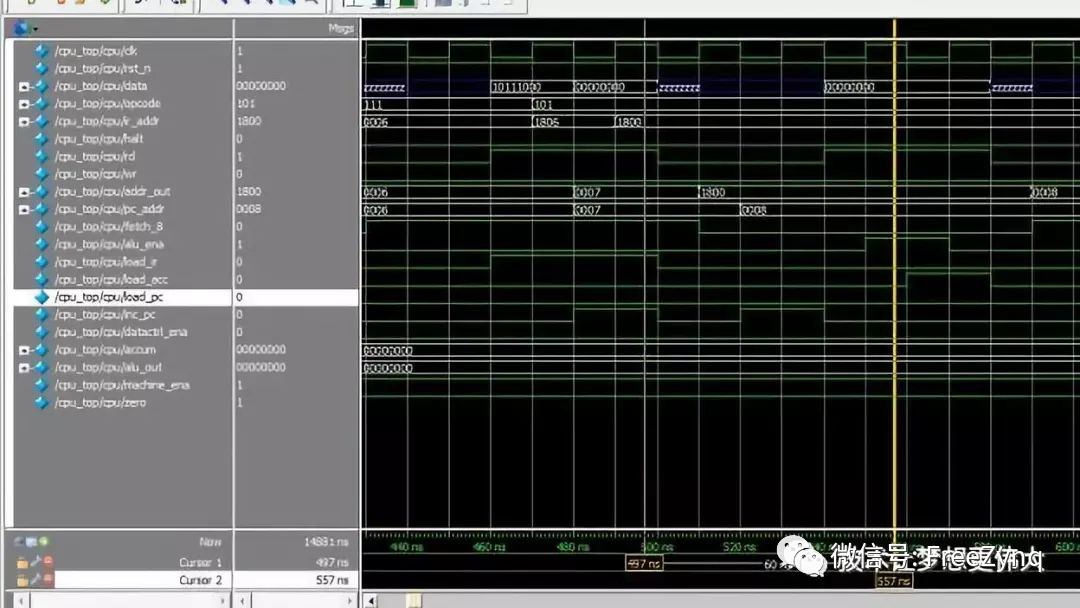Click the Cursor 2 label
The image size is (1080, 608).
point(200,580)
